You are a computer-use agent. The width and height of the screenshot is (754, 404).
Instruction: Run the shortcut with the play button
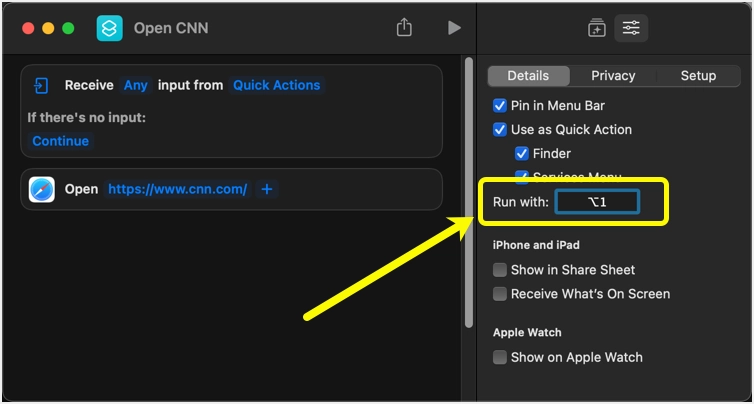pos(454,28)
